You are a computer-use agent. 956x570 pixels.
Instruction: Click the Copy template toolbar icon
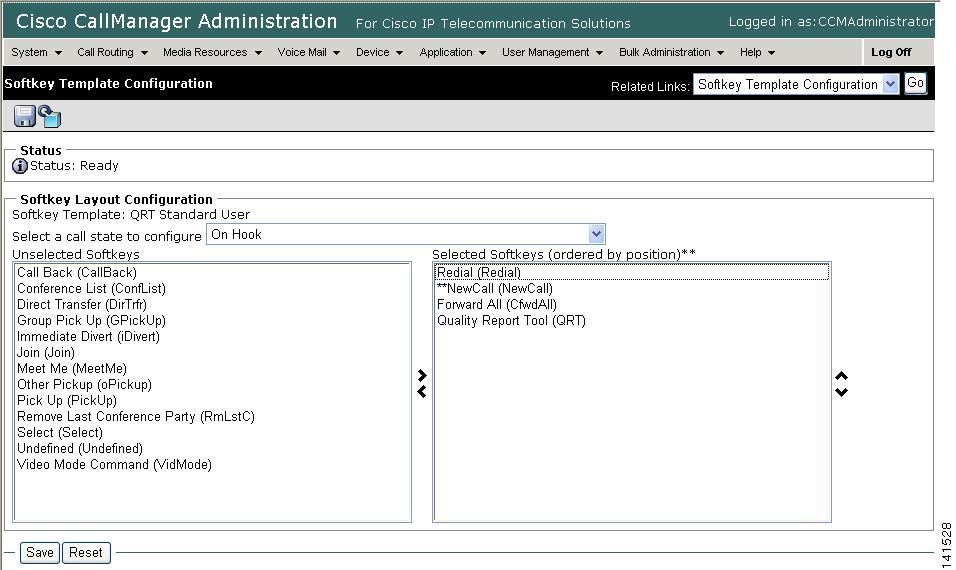pyautogui.click(x=49, y=116)
